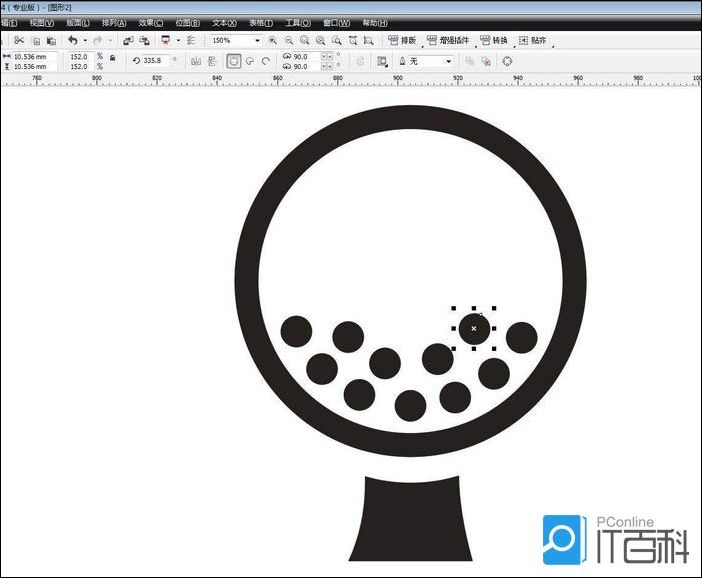The image size is (702, 578).
Task: Open the application launcher dropdown arrow
Action: tap(178, 41)
